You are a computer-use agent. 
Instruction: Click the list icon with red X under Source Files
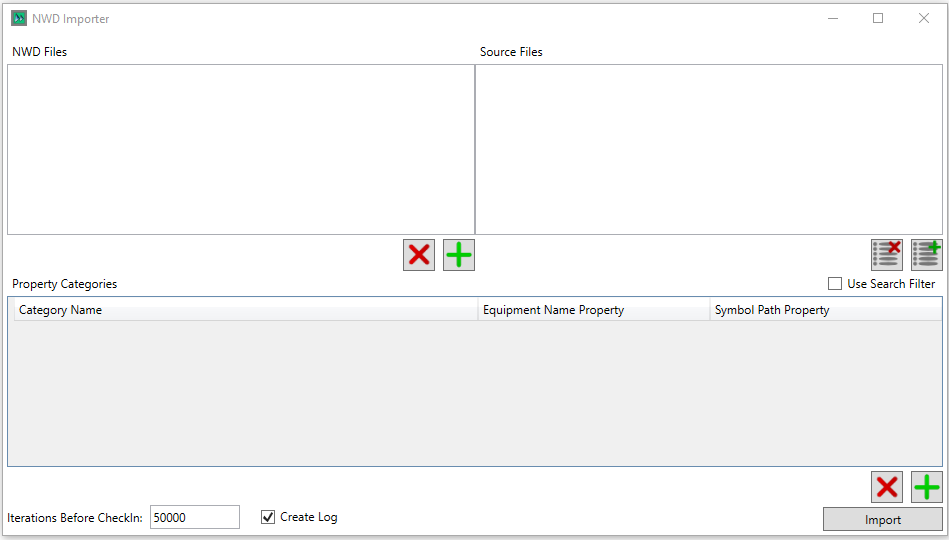[x=887, y=255]
